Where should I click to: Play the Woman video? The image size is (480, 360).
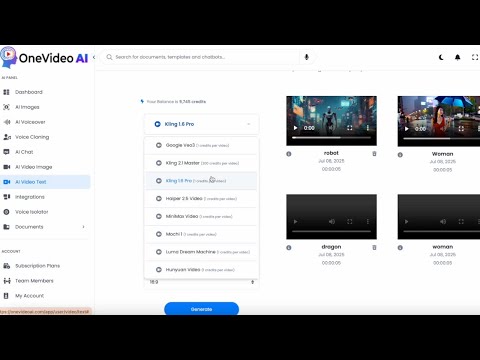[x=407, y=129]
